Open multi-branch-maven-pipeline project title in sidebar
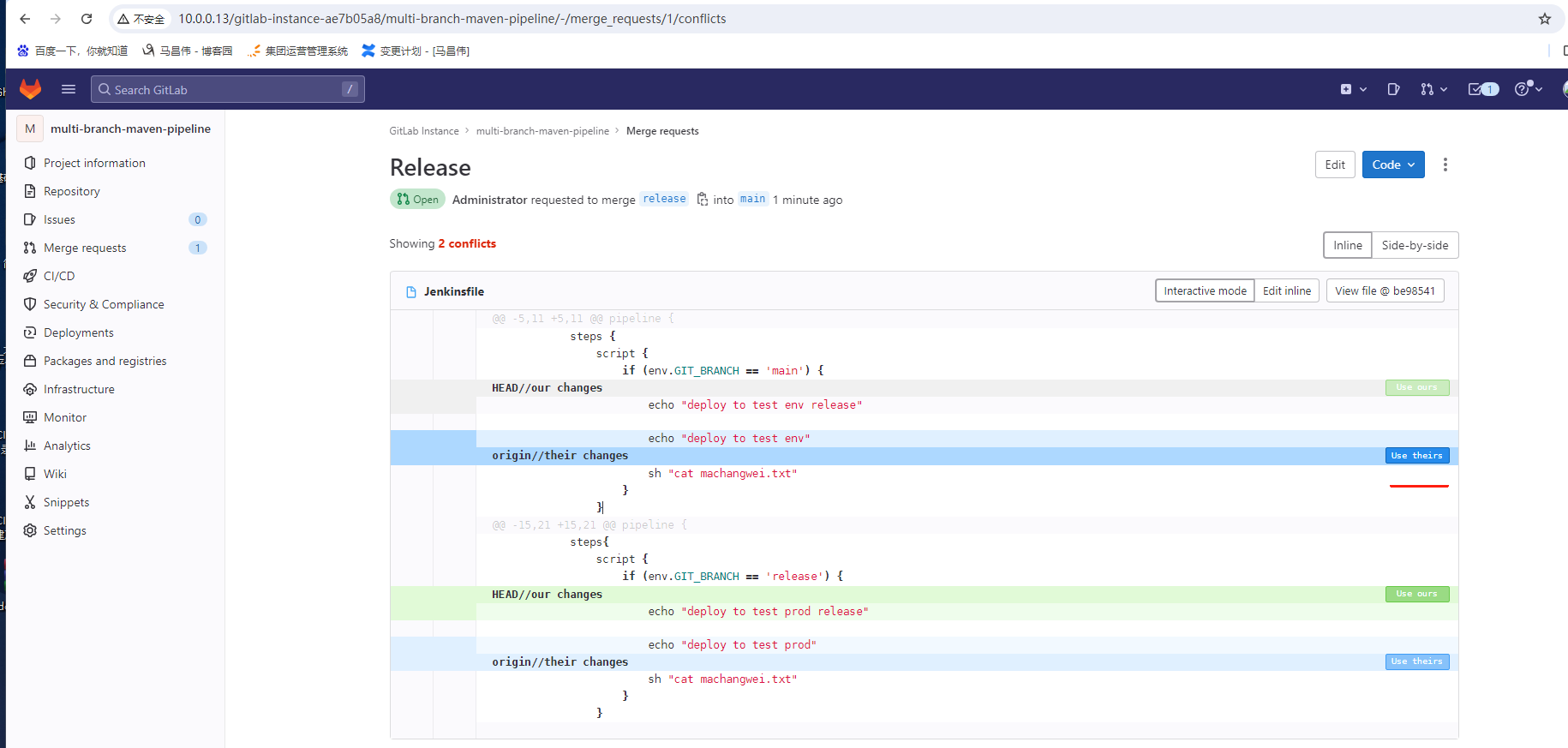Viewport: 1568px width, 748px height. click(130, 129)
